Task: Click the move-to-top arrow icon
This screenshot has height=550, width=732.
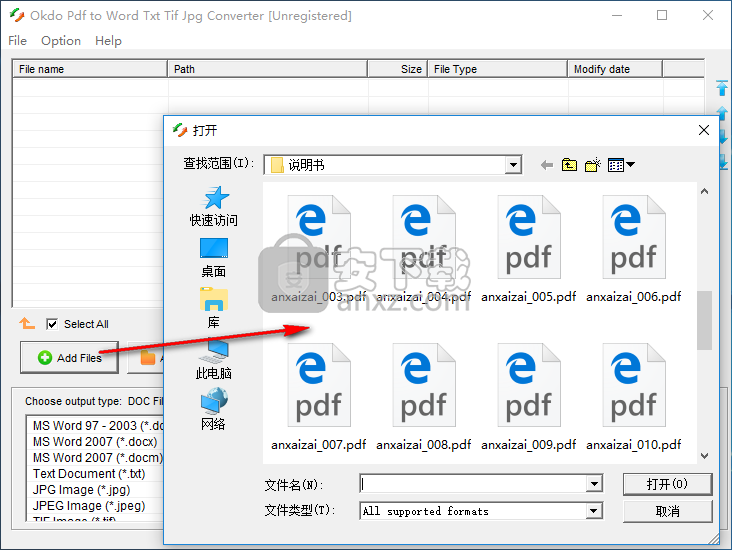Action: [x=722, y=87]
